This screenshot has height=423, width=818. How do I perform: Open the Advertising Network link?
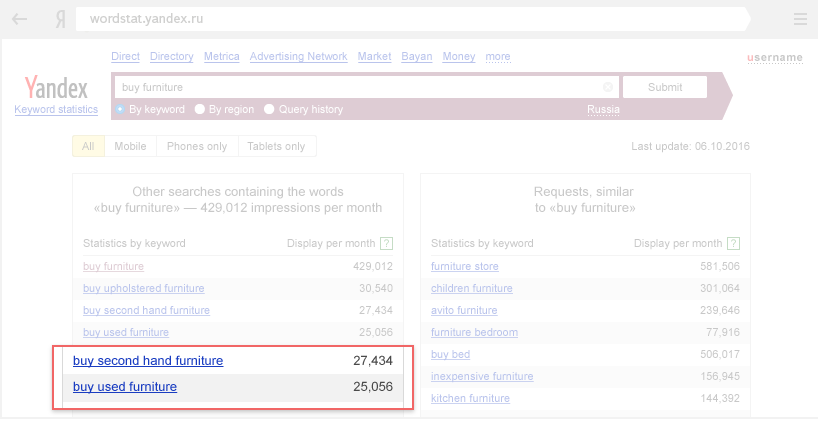pos(298,56)
